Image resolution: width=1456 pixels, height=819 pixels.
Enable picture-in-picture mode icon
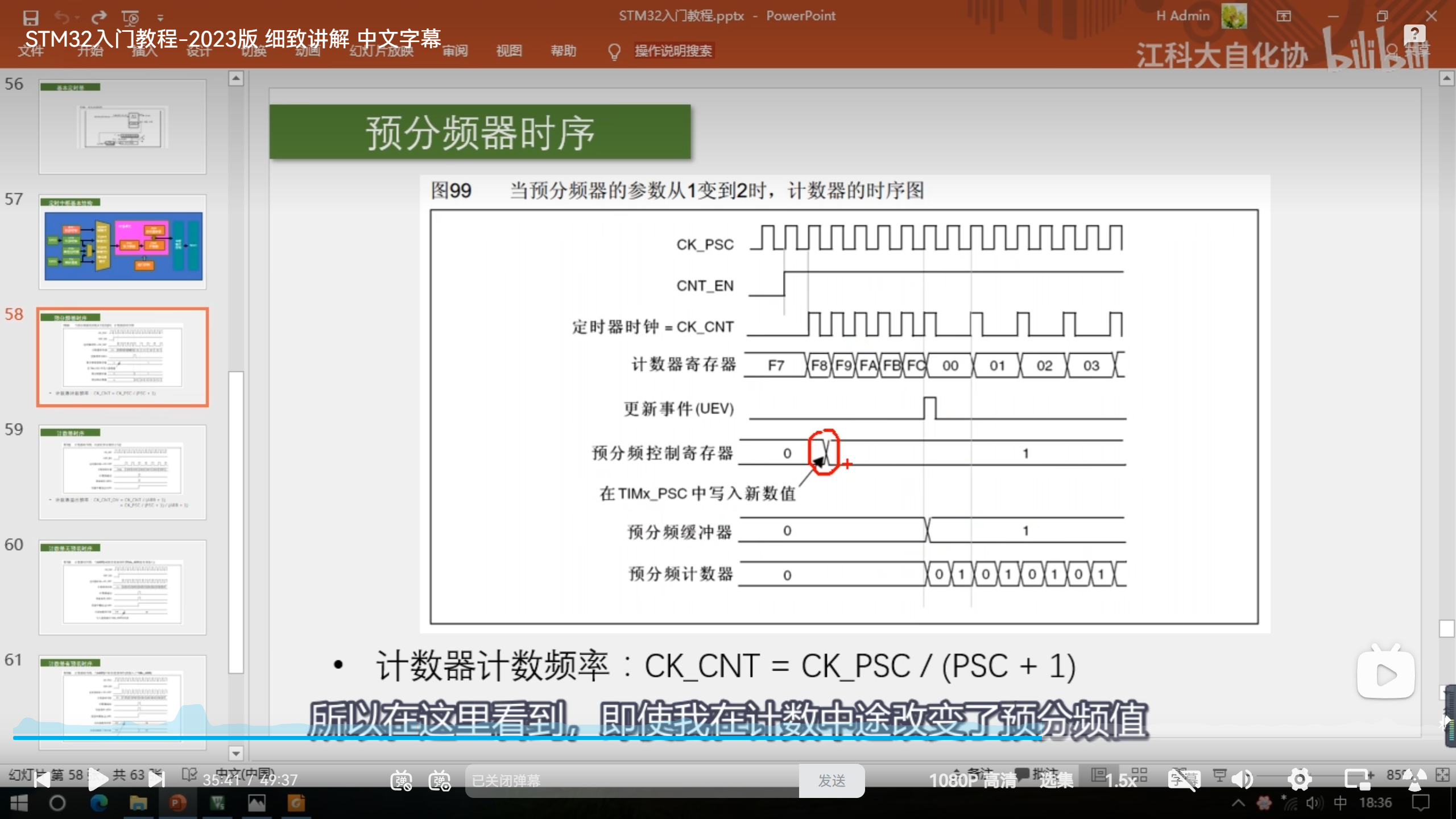pyautogui.click(x=1358, y=780)
